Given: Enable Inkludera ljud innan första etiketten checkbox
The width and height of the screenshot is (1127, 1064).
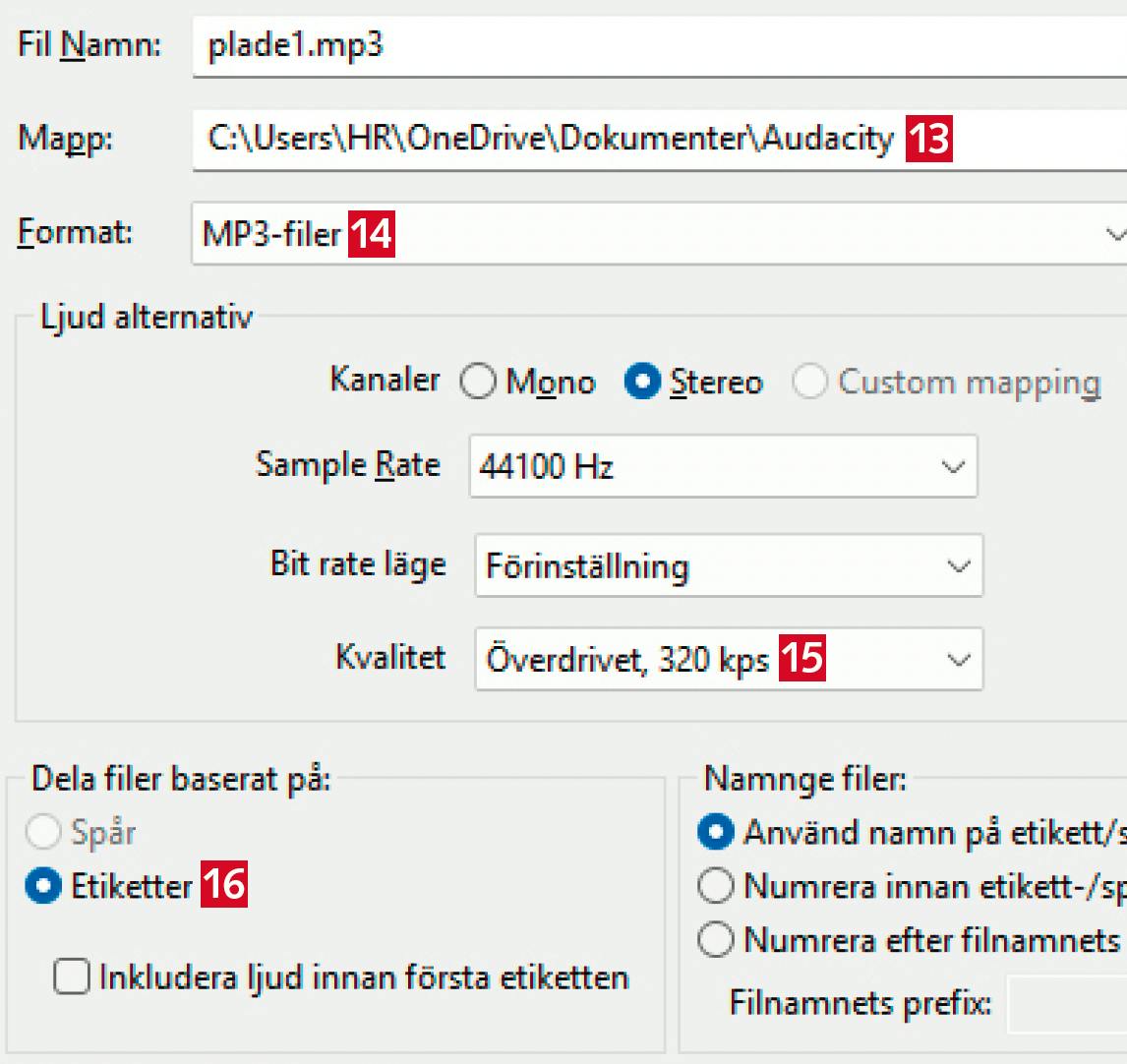Looking at the screenshot, I should [x=71, y=977].
